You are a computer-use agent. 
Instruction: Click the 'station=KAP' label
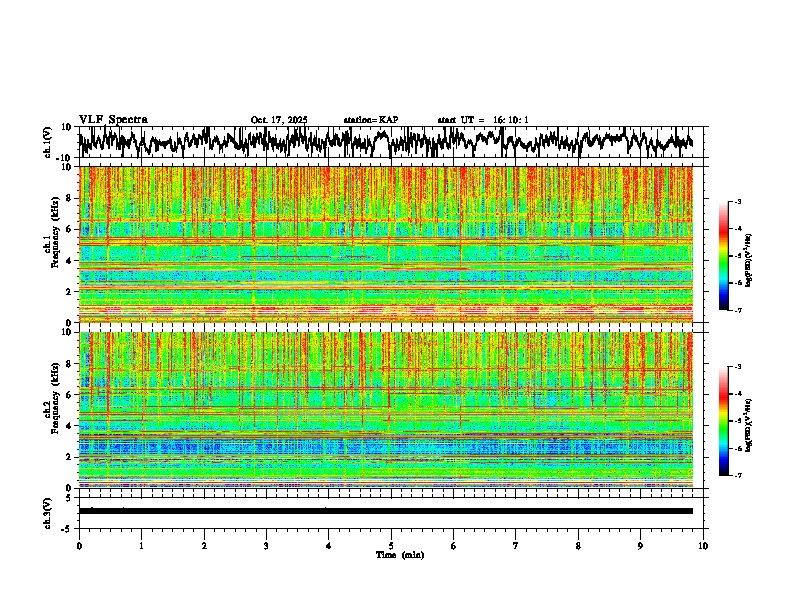[x=371, y=120]
